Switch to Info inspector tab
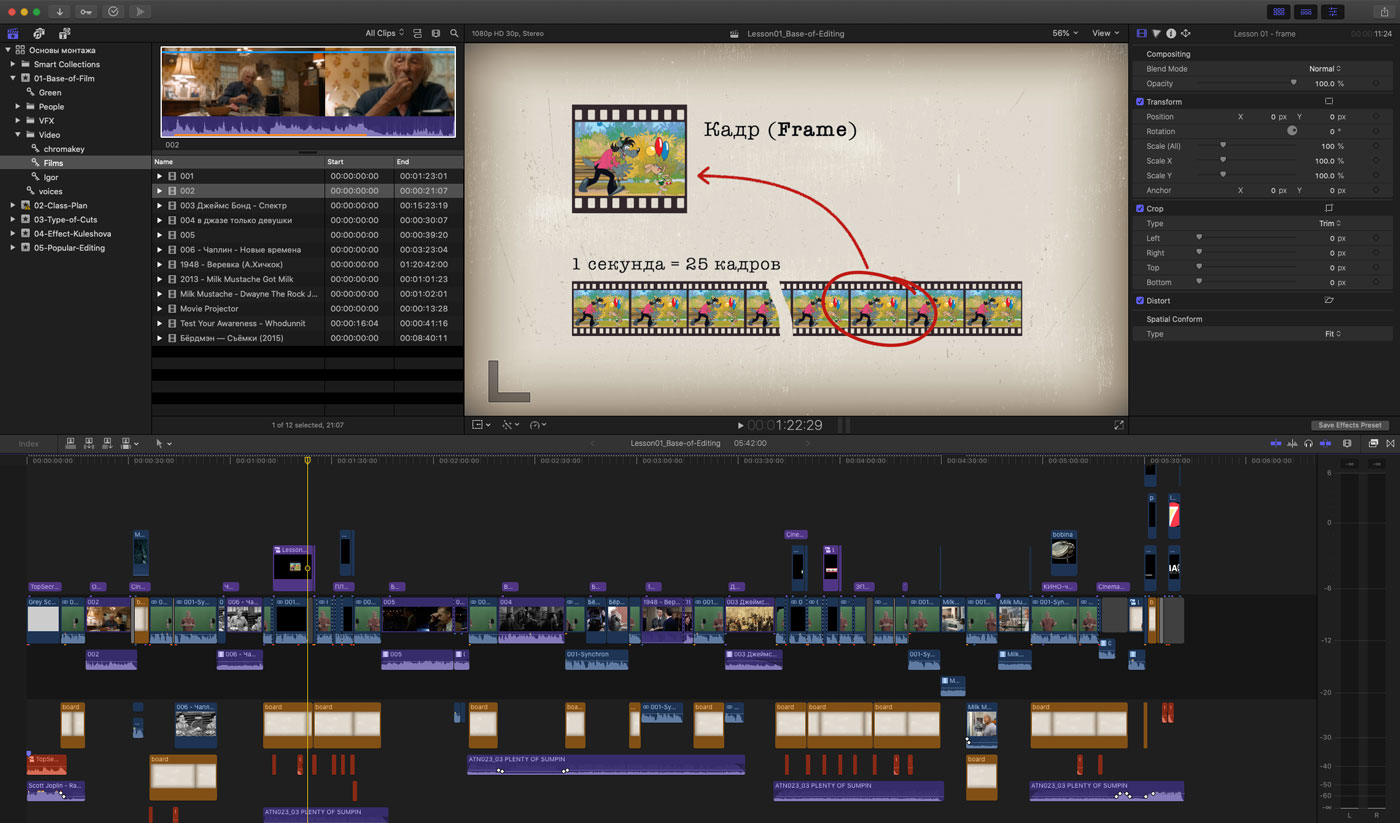1400x823 pixels. click(x=1171, y=33)
